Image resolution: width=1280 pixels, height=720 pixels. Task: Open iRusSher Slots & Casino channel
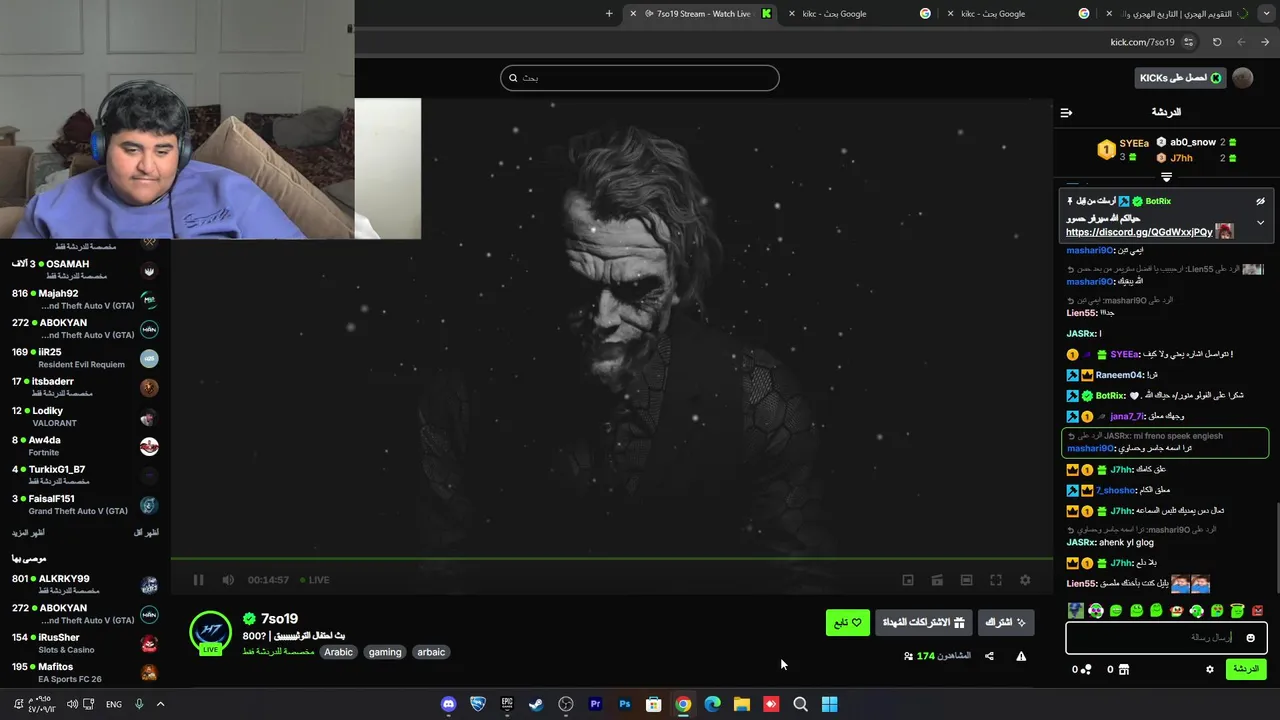tap(85, 643)
